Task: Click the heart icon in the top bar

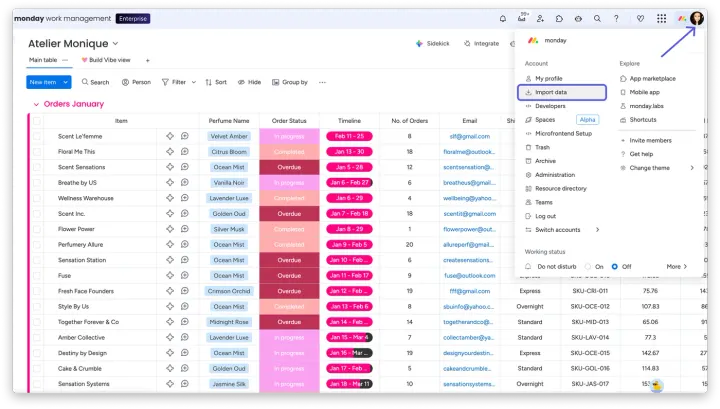Action: [x=640, y=19]
